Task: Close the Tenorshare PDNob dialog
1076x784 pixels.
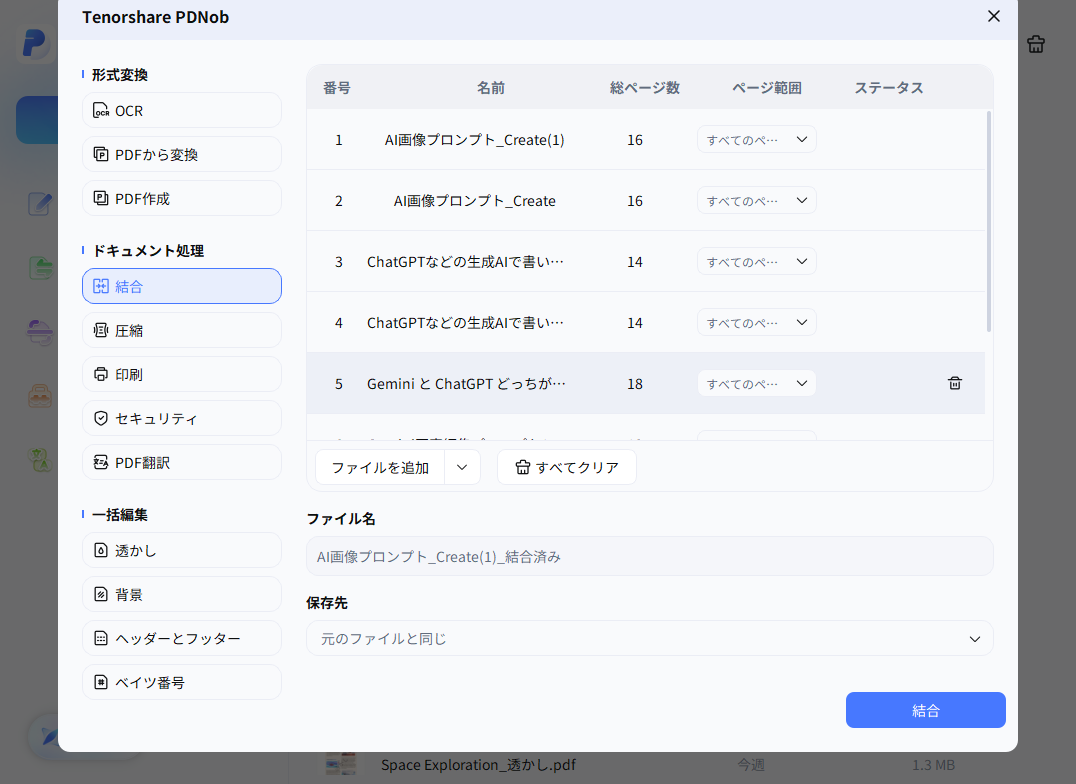Action: point(994,16)
